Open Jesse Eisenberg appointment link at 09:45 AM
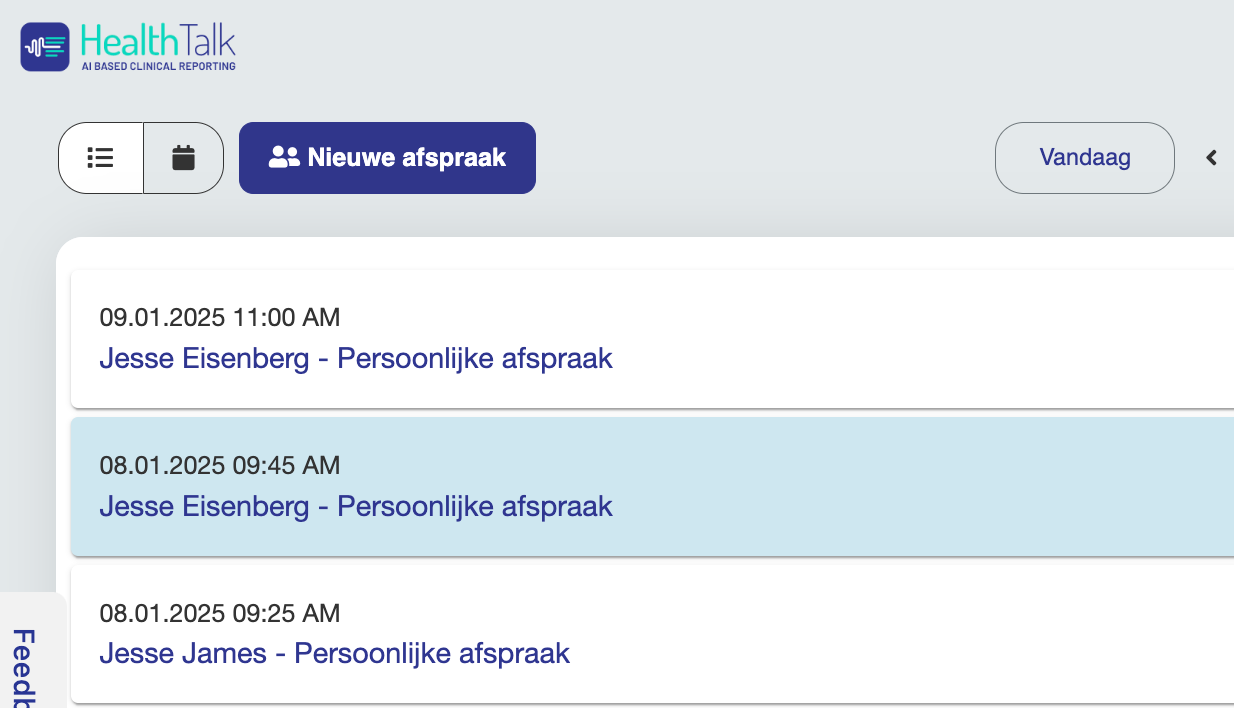 tap(355, 506)
